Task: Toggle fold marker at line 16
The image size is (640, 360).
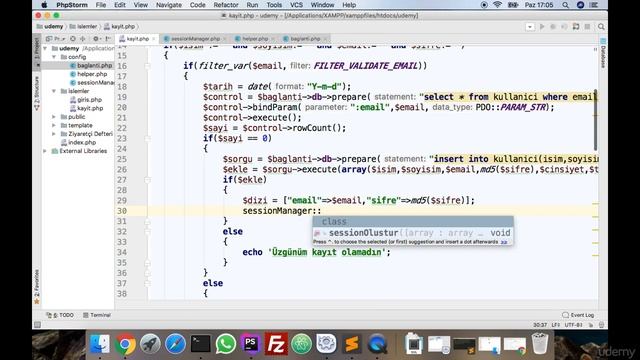Action: point(148,66)
